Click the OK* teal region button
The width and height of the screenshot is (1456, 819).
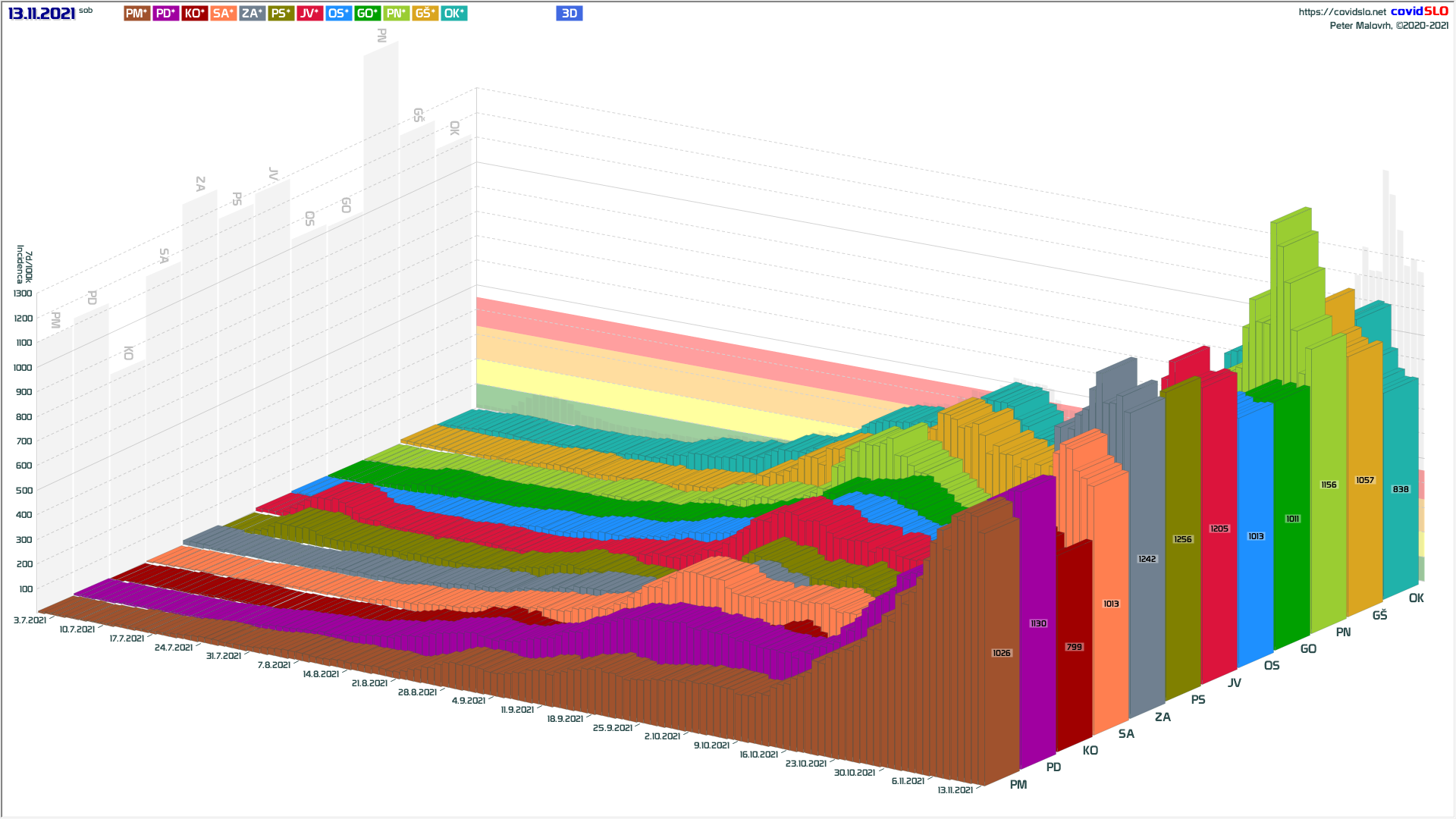(x=453, y=14)
